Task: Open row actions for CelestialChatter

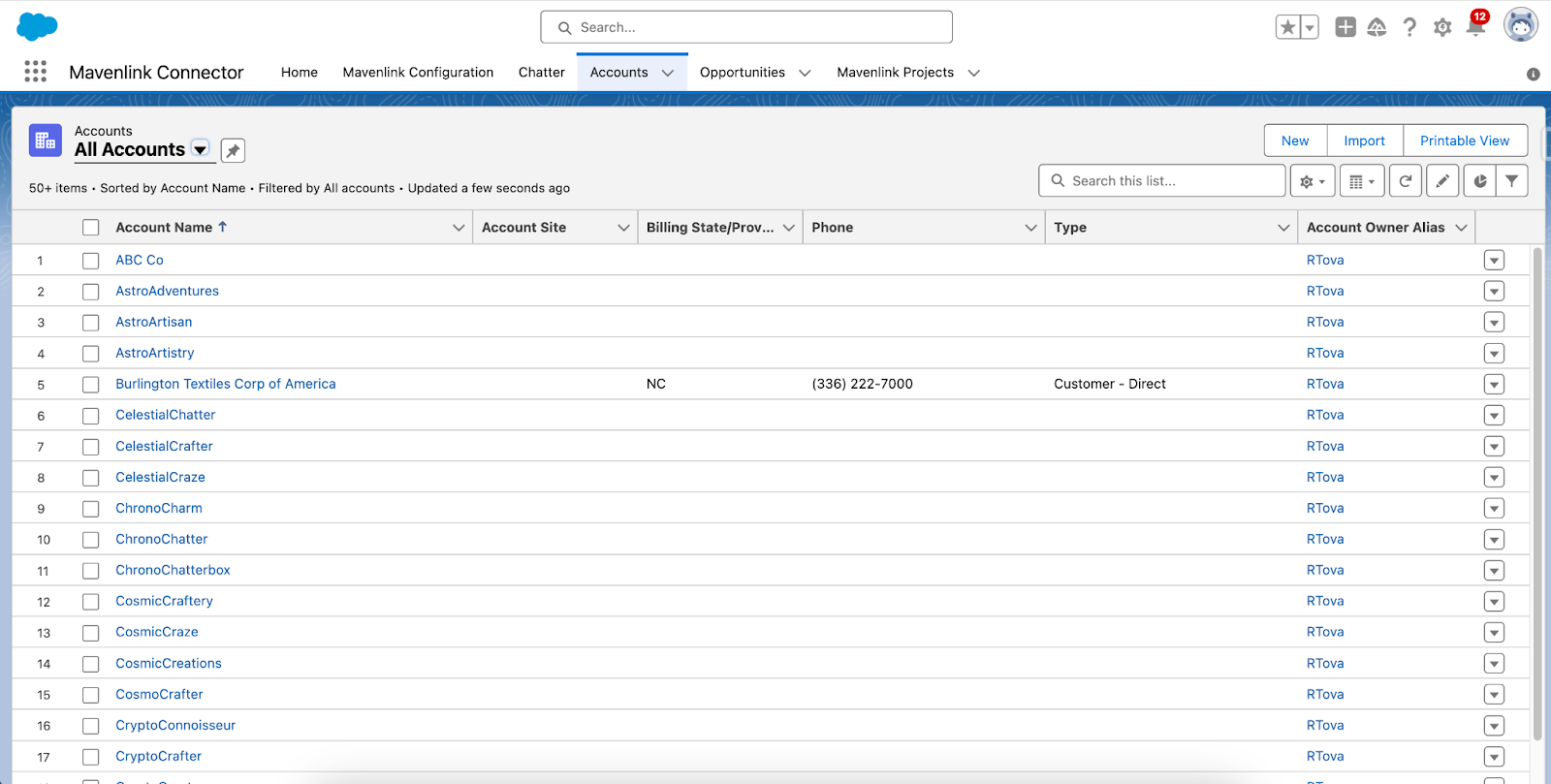Action: pyautogui.click(x=1494, y=415)
